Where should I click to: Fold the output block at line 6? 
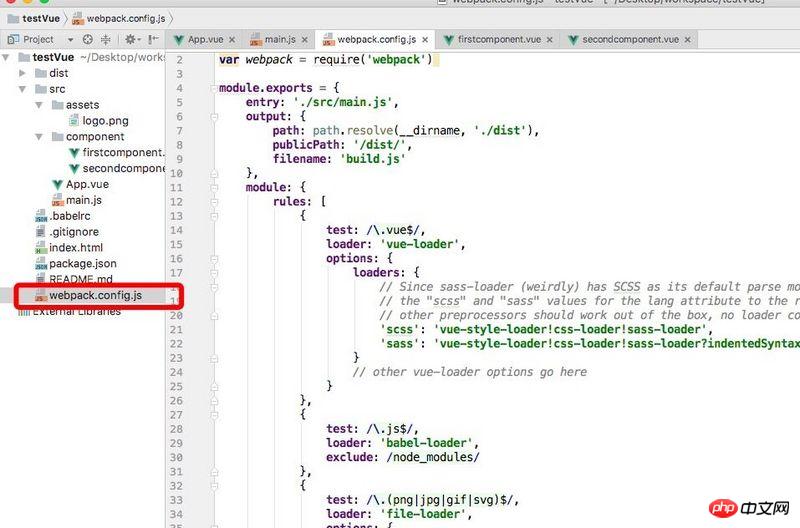click(214, 117)
